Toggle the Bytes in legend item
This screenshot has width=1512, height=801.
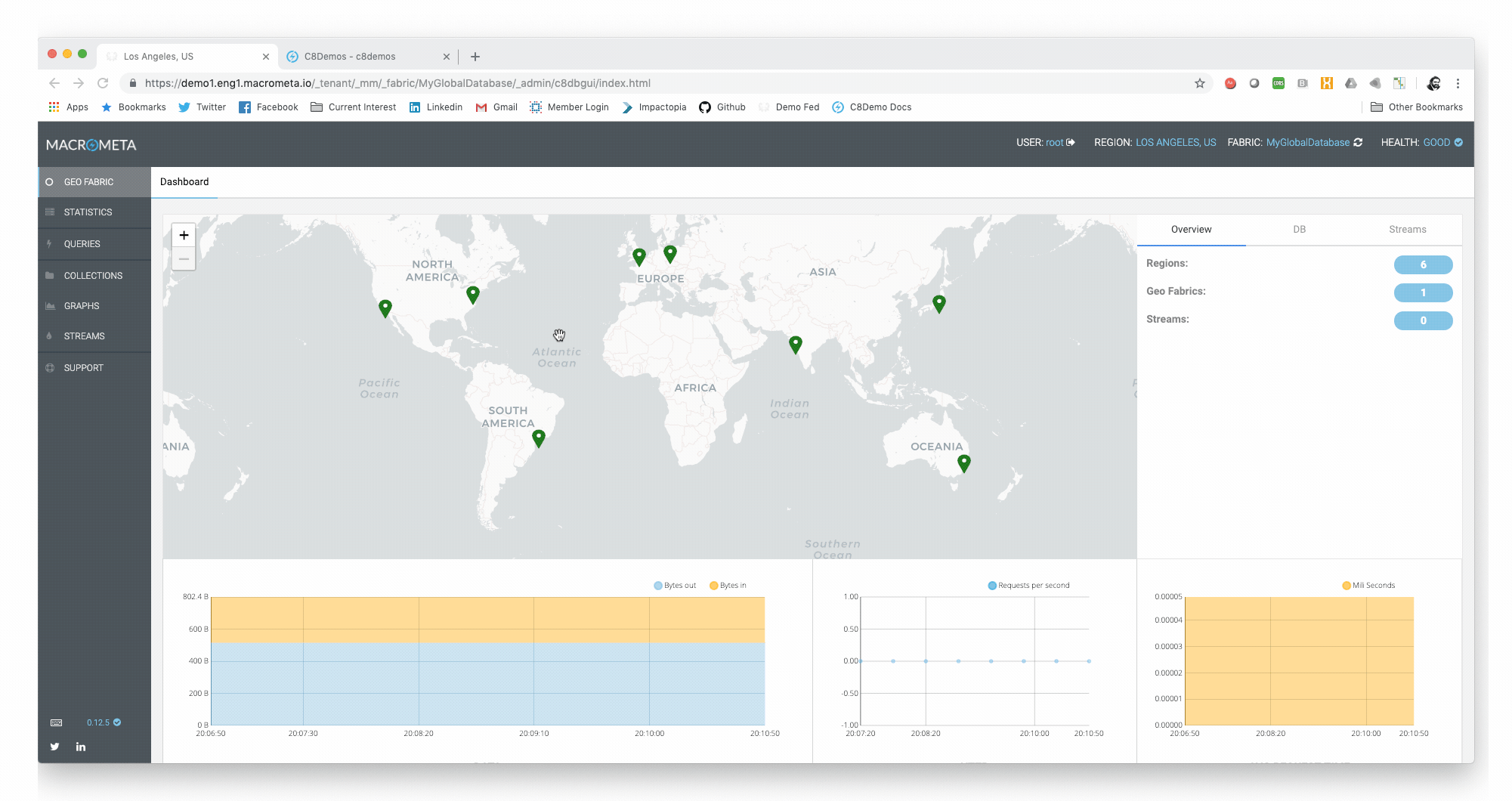pyautogui.click(x=728, y=586)
